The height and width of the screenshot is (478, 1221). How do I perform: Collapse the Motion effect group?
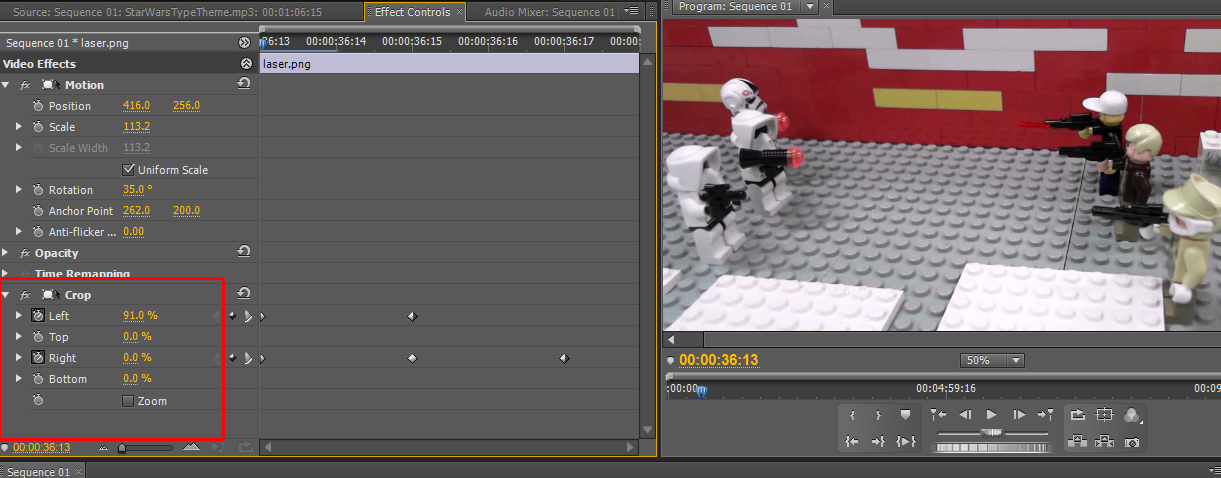[x=7, y=85]
